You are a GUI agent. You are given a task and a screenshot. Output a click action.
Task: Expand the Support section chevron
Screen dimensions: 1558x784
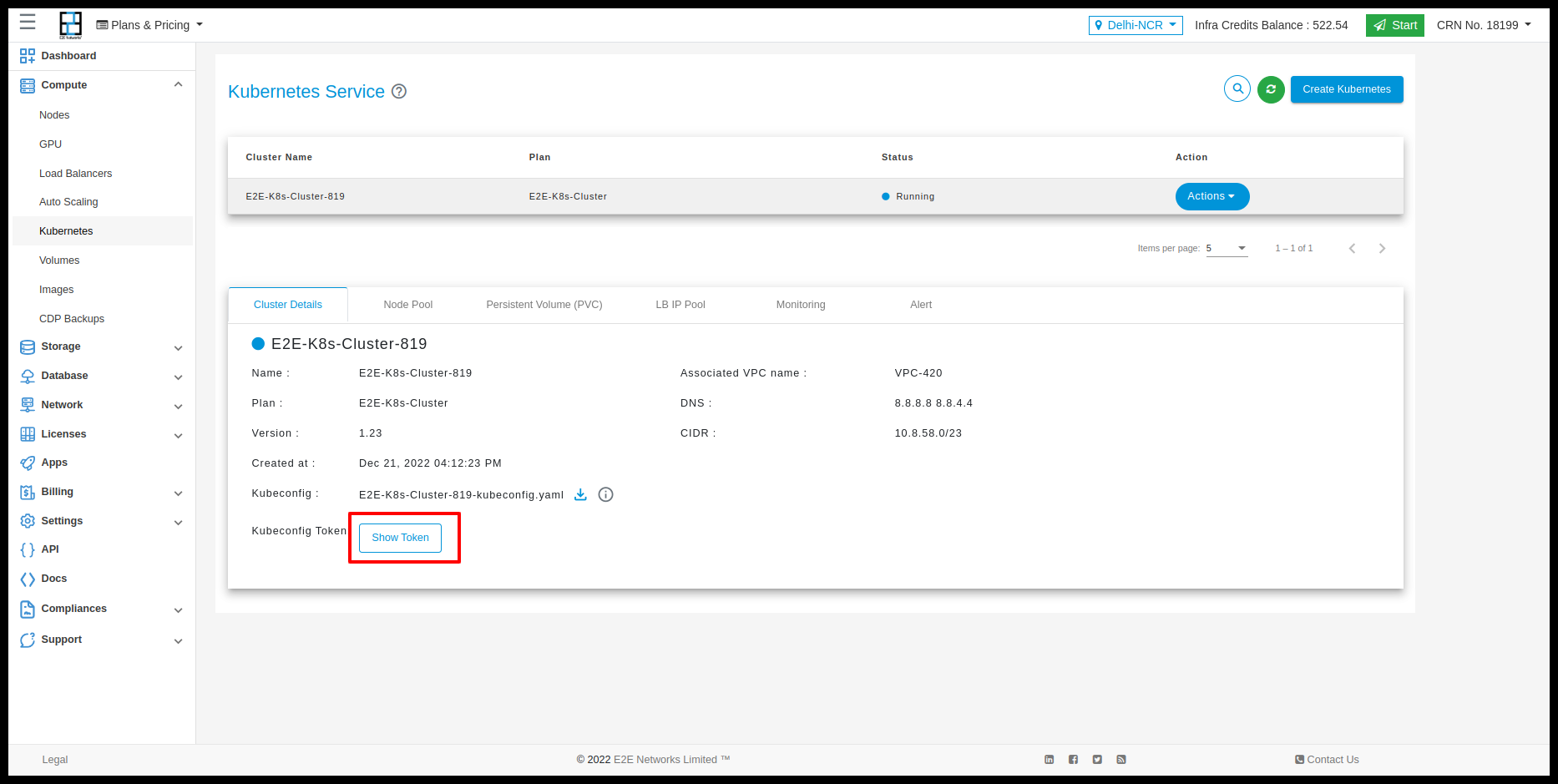coord(178,640)
